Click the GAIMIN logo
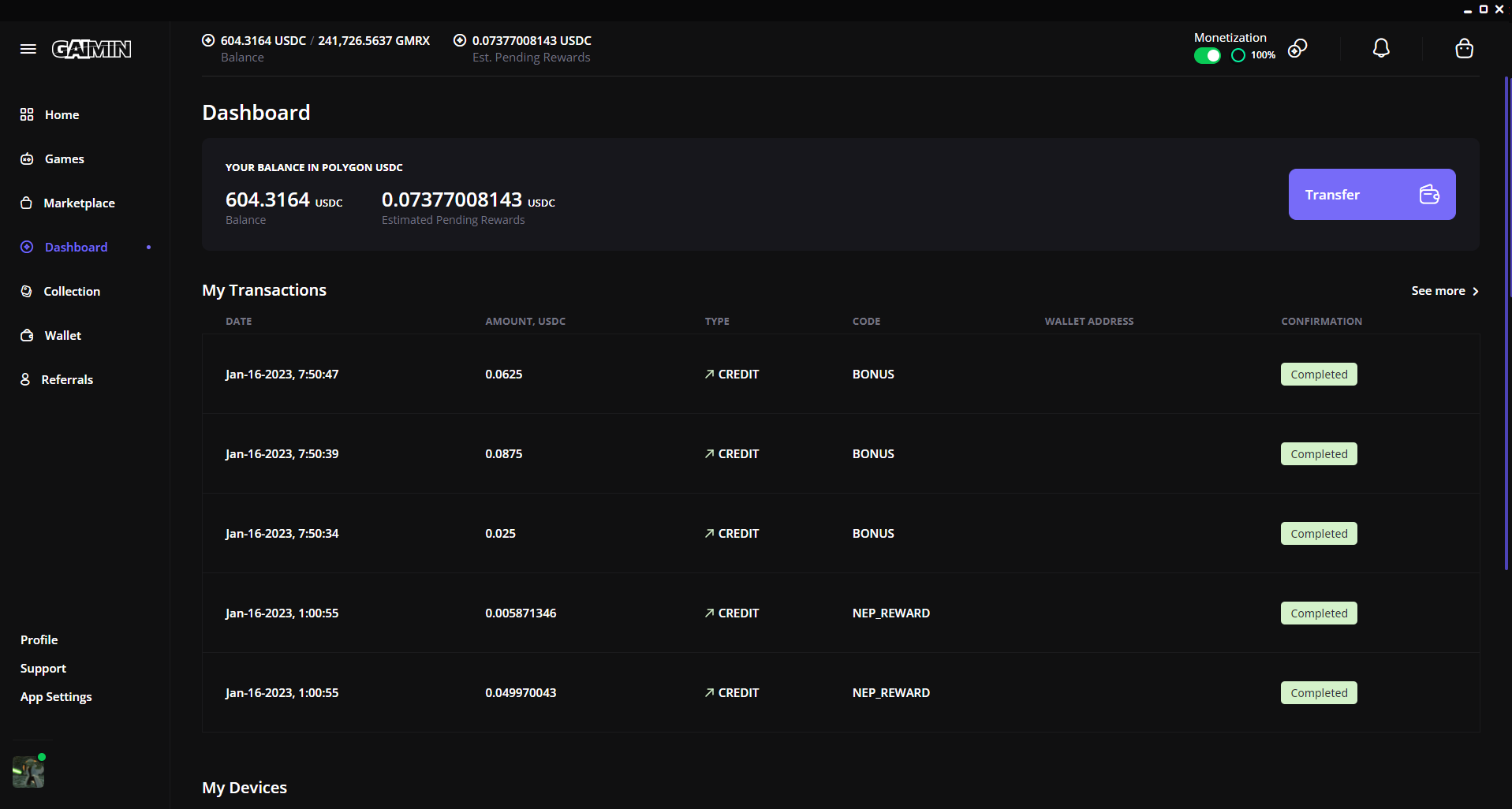 [91, 49]
